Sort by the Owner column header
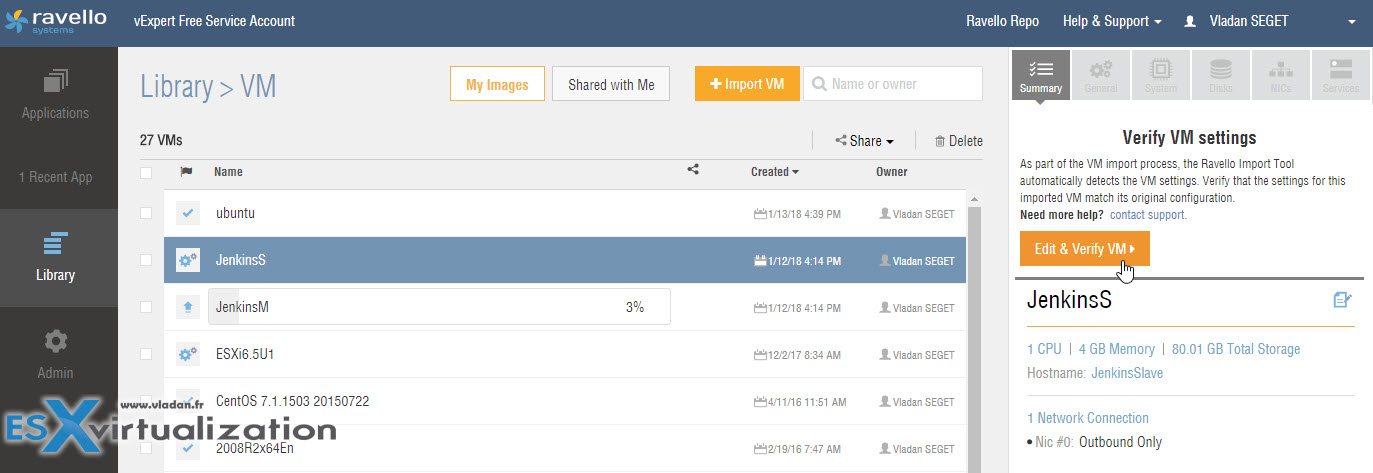 pos(892,172)
